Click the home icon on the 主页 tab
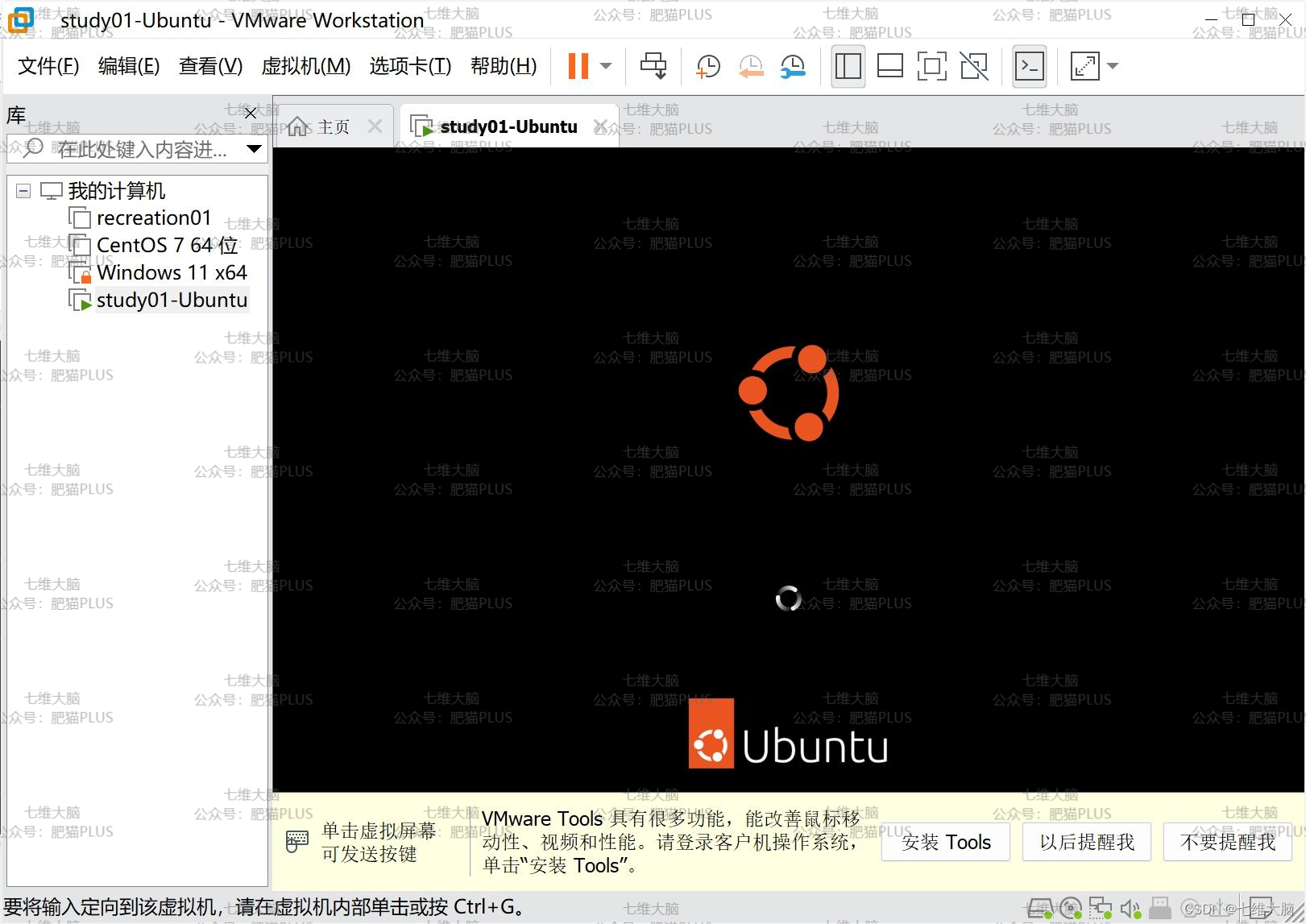The height and width of the screenshot is (924, 1306). click(x=297, y=126)
